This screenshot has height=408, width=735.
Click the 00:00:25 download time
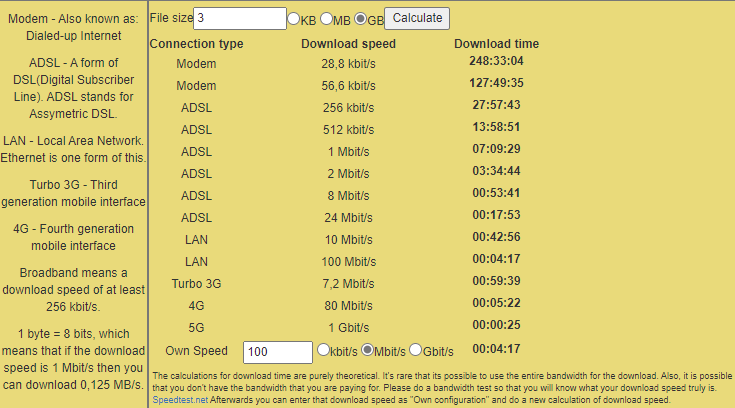(496, 325)
